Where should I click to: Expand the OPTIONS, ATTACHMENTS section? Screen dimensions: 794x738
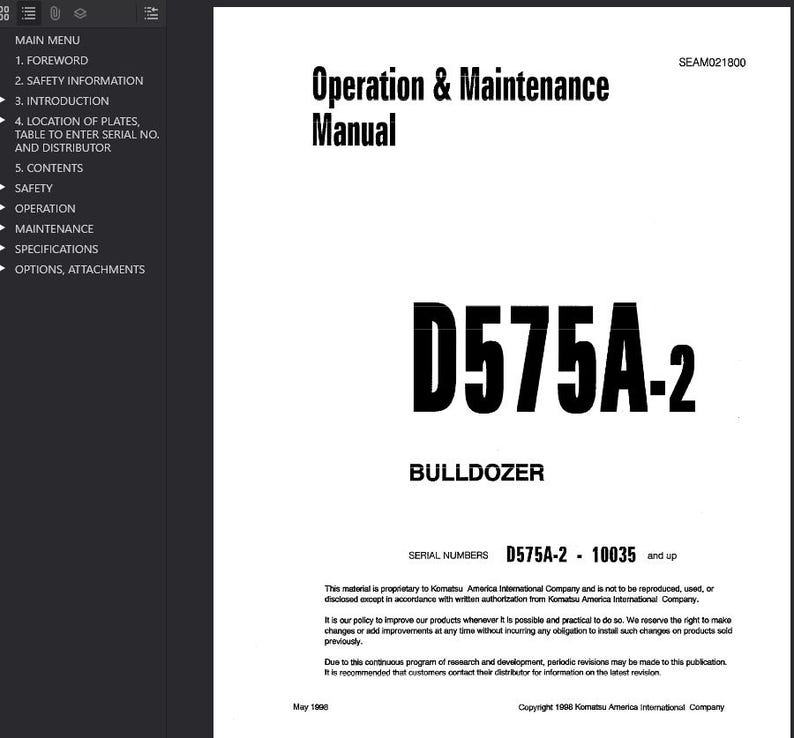[3, 268]
